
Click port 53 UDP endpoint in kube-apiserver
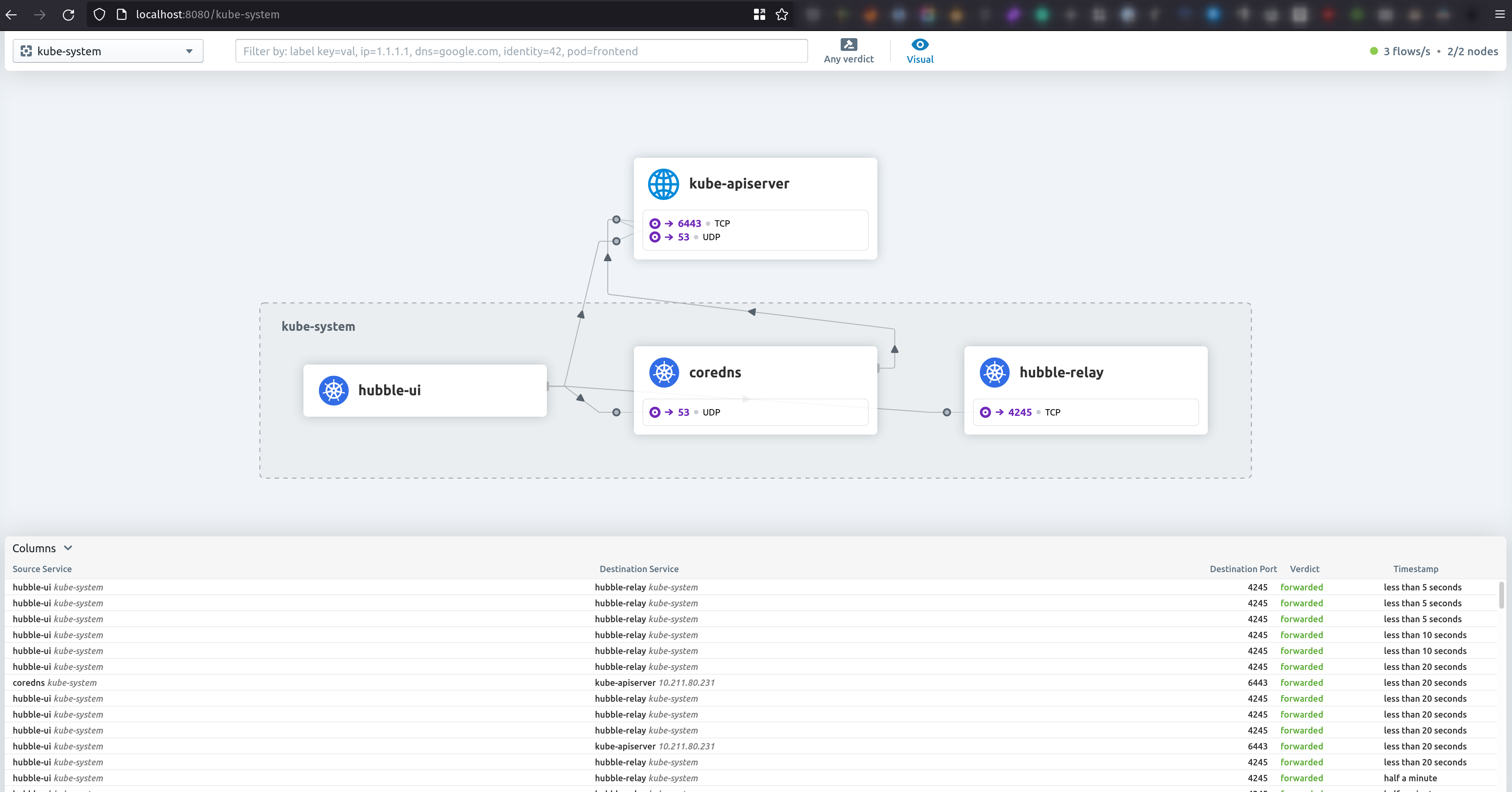coord(685,237)
